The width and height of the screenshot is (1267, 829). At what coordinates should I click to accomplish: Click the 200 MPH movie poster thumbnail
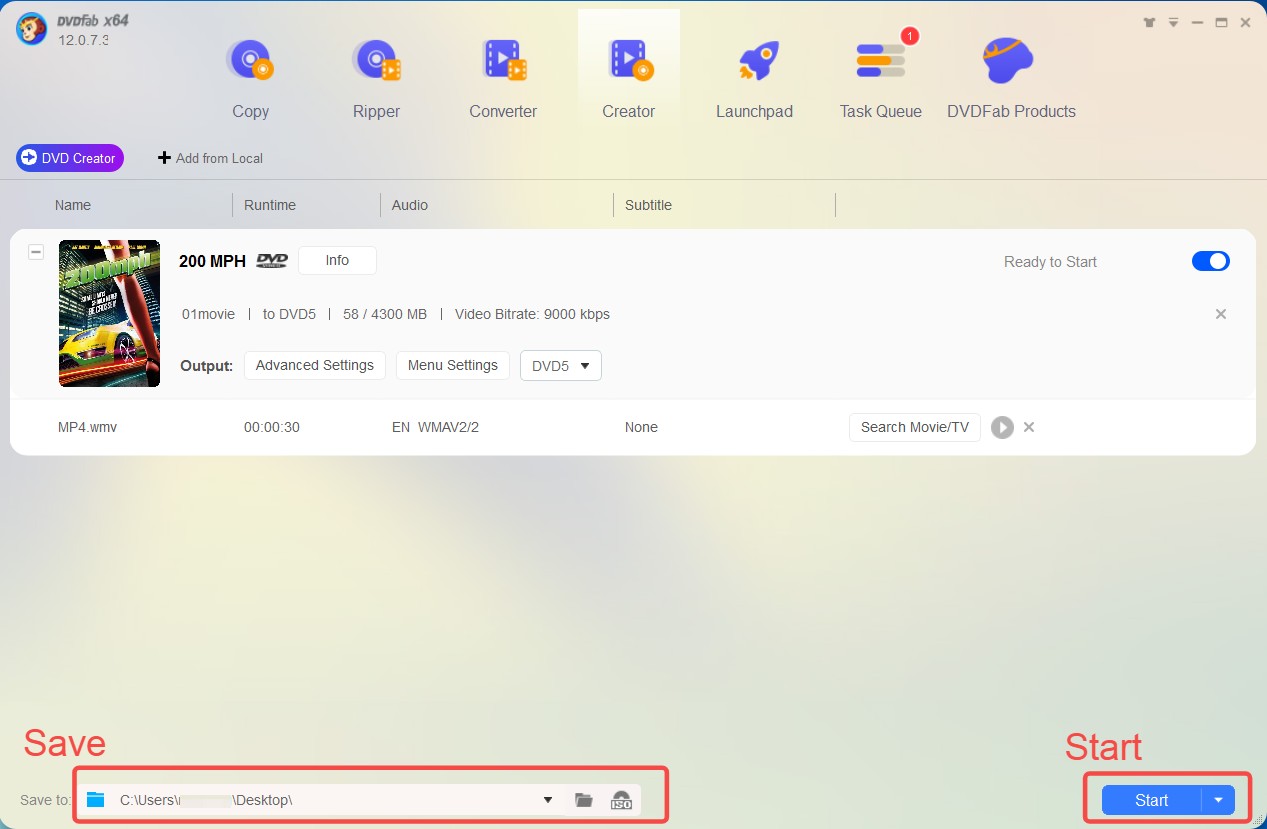[109, 313]
